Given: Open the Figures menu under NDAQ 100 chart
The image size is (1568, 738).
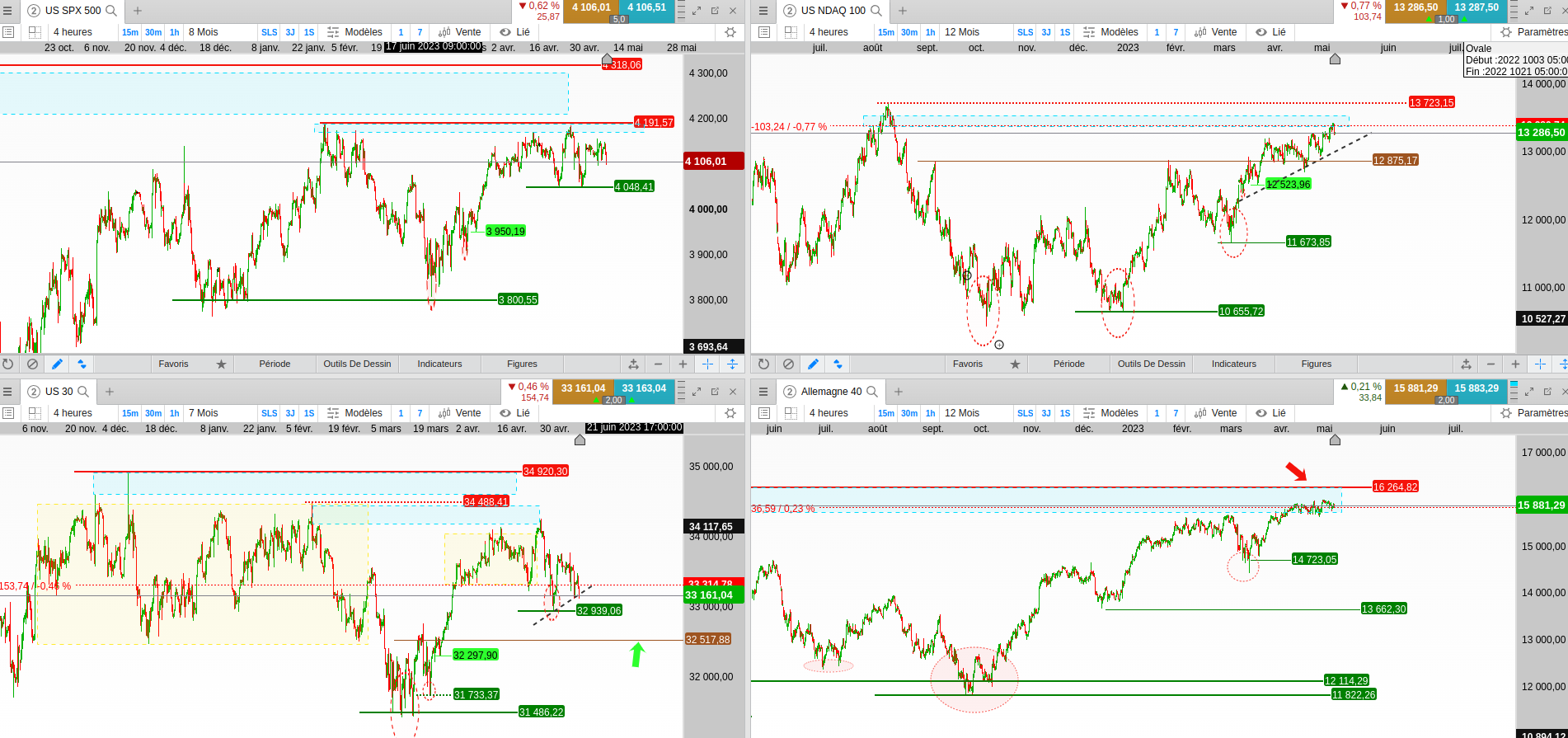Looking at the screenshot, I should pos(1317,364).
